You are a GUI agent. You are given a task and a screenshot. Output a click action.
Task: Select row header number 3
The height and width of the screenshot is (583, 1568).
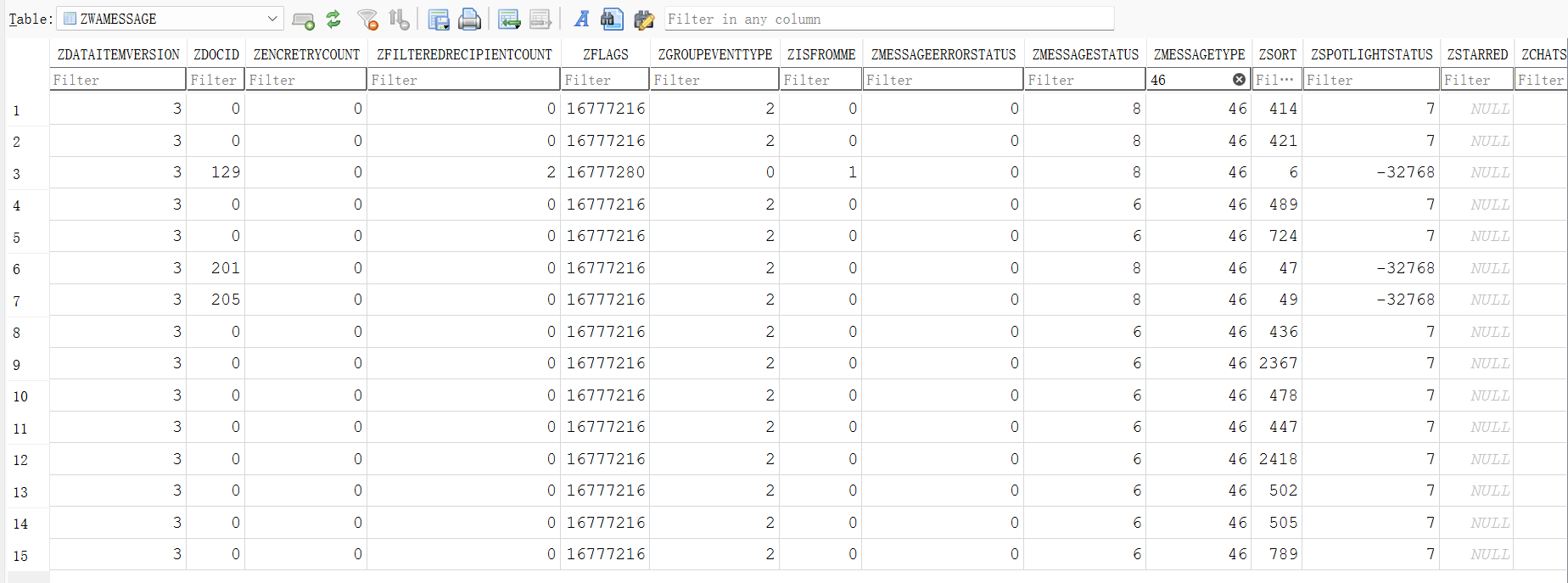pos(27,173)
